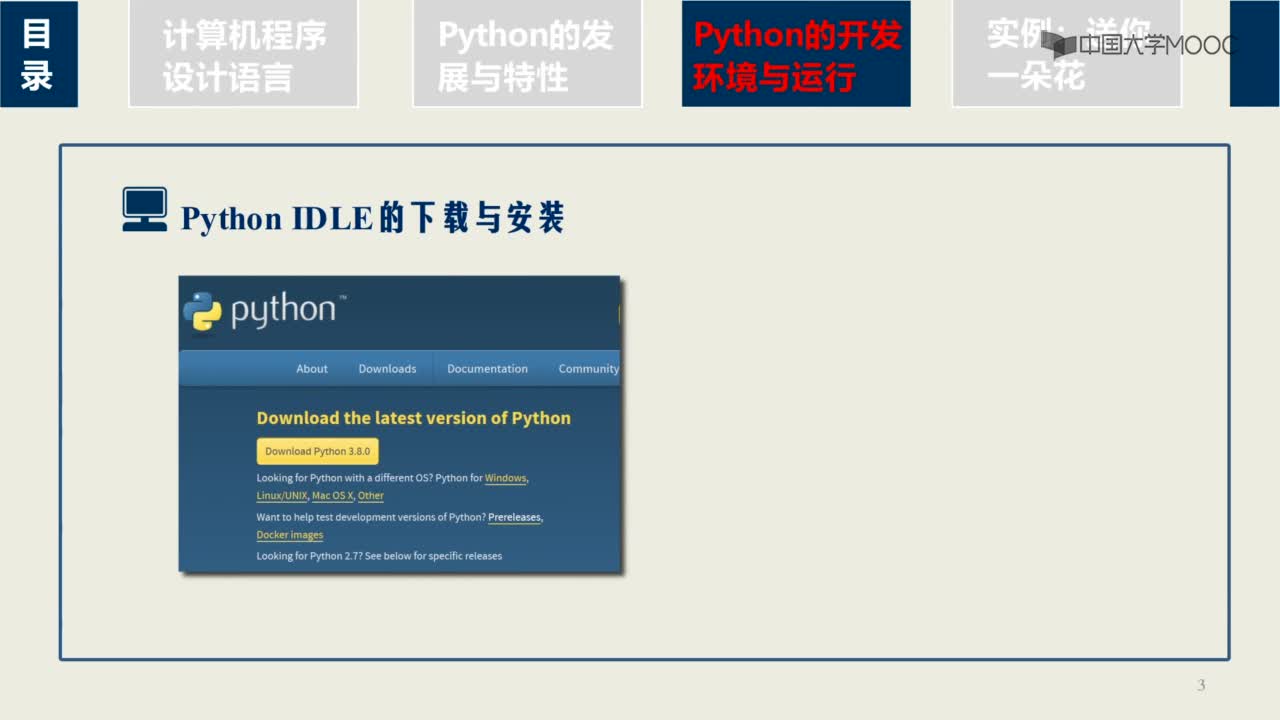Click the python wordmark text
This screenshot has height=720, width=1280.
pyautogui.click(x=283, y=311)
